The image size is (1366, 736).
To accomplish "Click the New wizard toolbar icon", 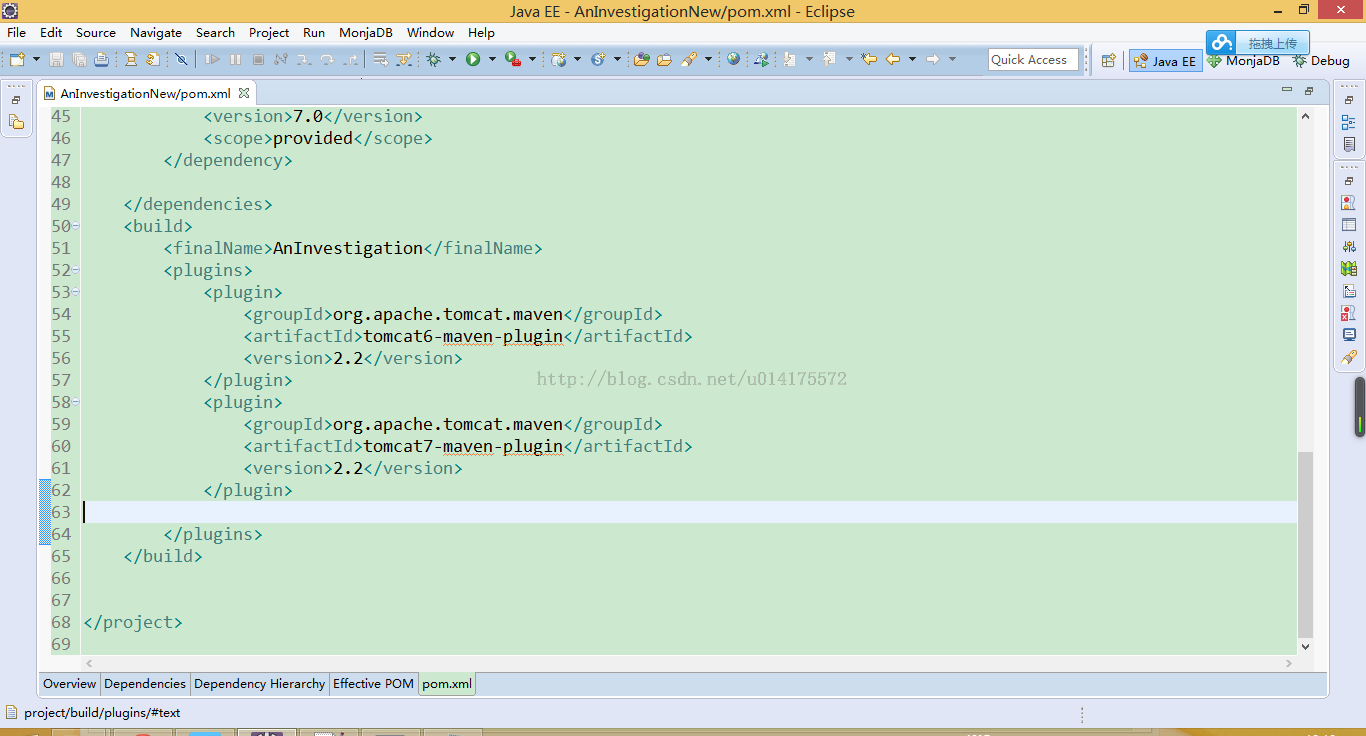I will pyautogui.click(x=16, y=60).
